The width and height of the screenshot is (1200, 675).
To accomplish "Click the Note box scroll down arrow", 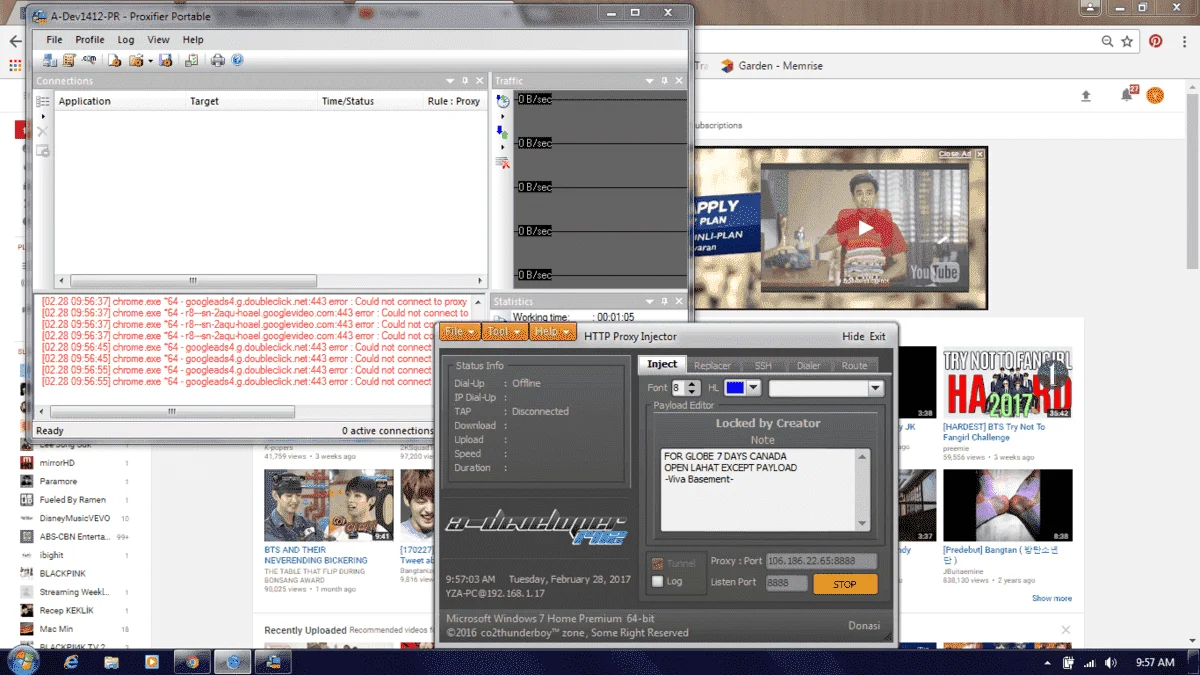I will click(863, 523).
